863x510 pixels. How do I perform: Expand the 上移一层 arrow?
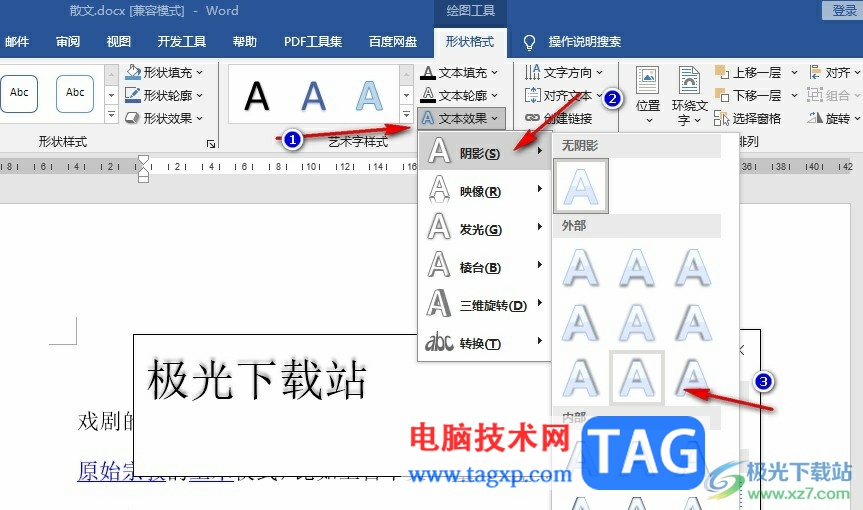794,73
